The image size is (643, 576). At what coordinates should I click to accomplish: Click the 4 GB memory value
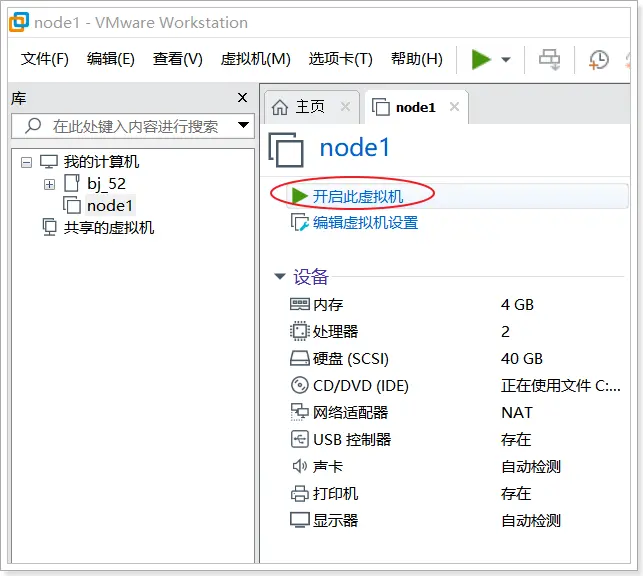(x=517, y=305)
